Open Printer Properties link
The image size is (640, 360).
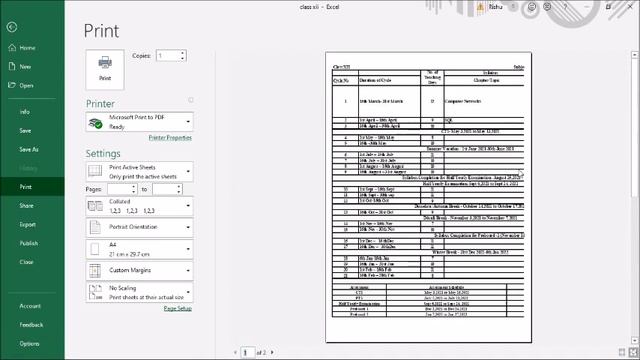pos(170,138)
